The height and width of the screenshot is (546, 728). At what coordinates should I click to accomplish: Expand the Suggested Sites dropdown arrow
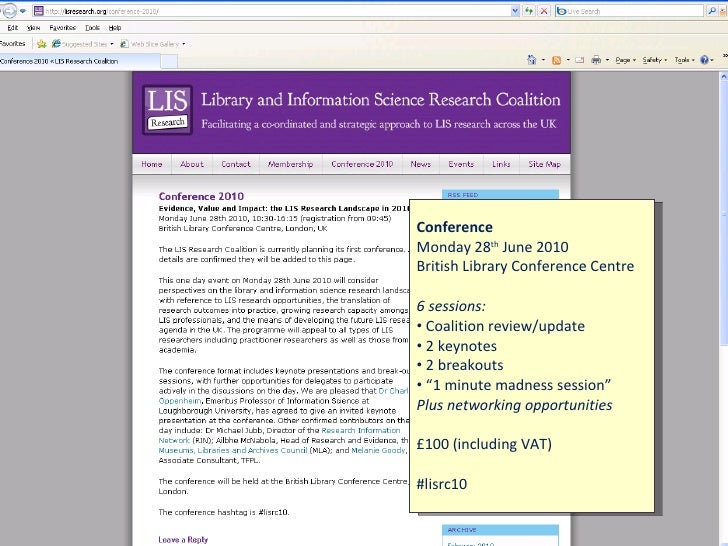tap(112, 44)
